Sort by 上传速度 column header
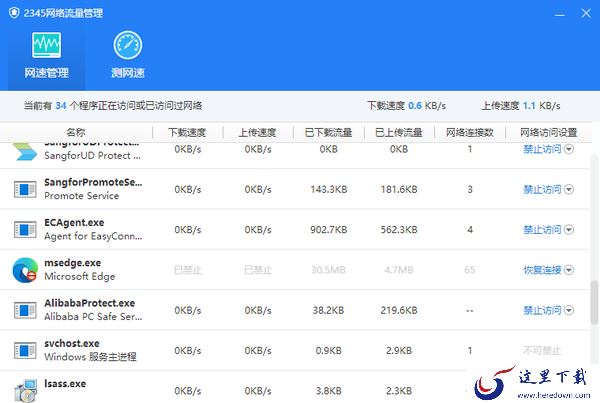Screen dimensions: 600x403 click(x=258, y=132)
